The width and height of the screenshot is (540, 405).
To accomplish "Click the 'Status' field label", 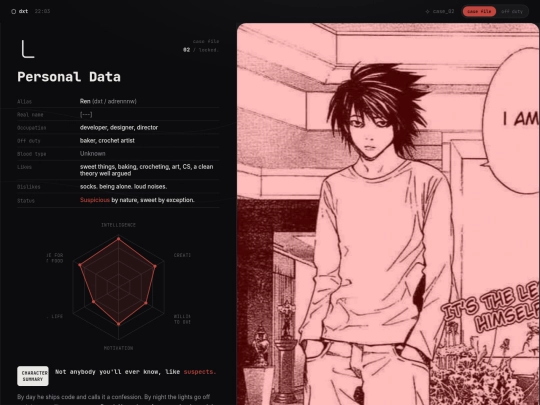I will click(x=26, y=200).
